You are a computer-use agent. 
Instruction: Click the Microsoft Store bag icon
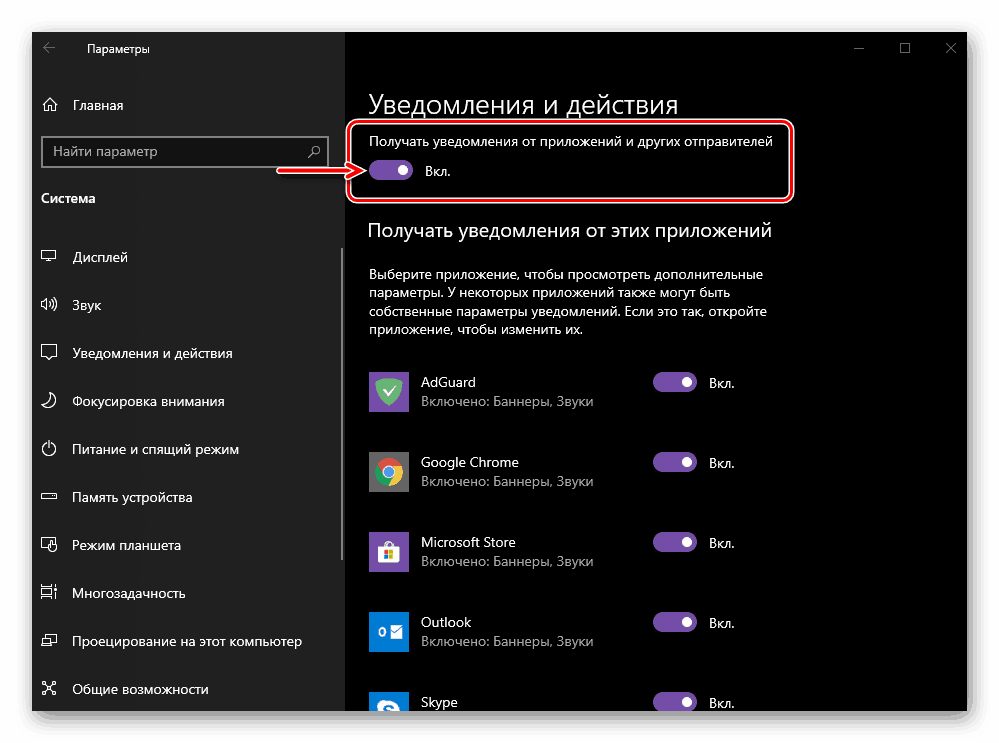pyautogui.click(x=389, y=552)
